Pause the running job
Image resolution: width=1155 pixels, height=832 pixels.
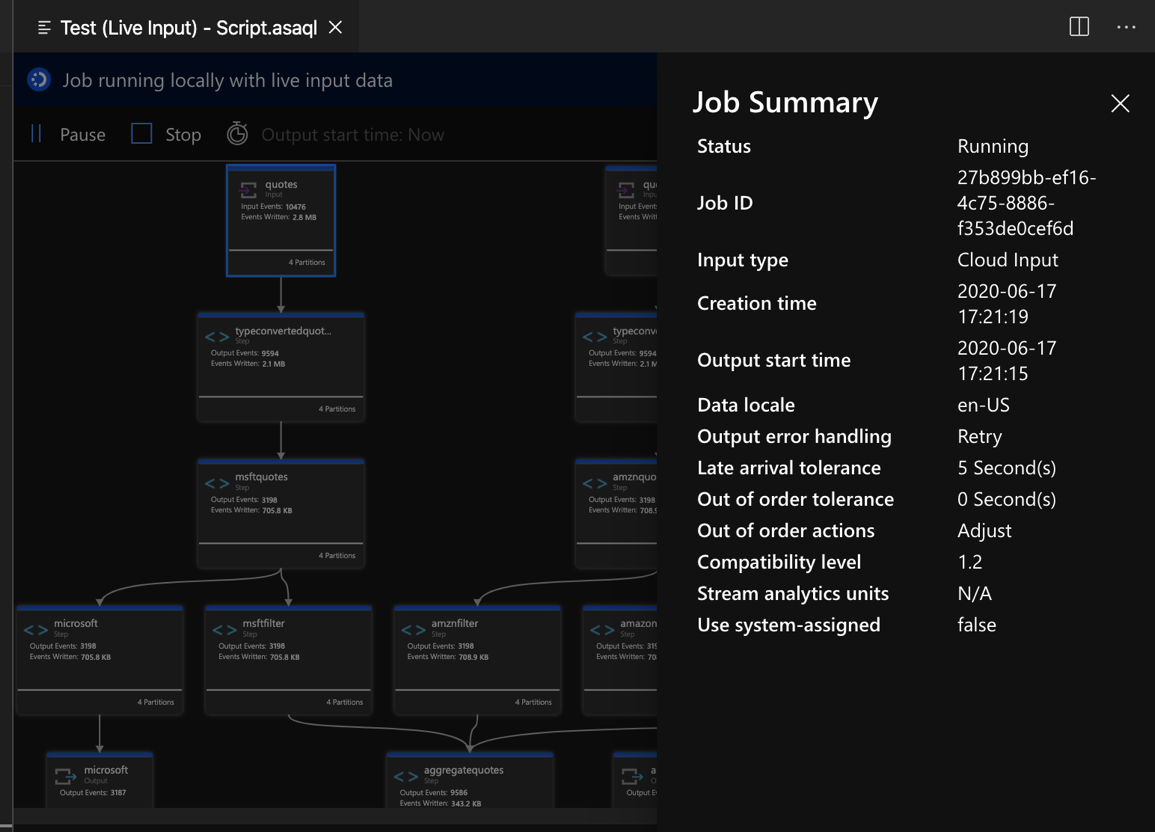[x=68, y=135]
